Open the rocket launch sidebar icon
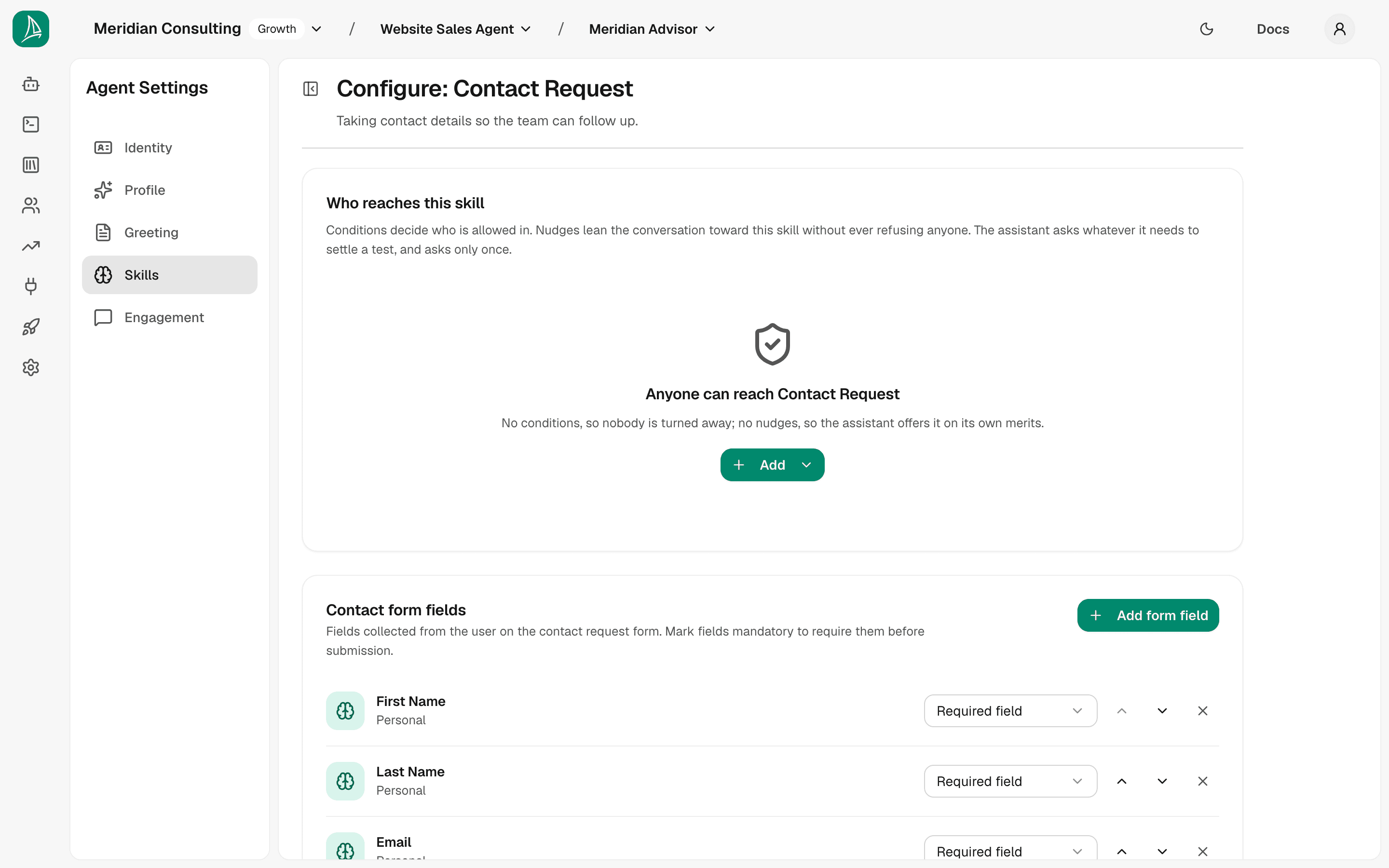Viewport: 1389px width, 868px height. 31,327
